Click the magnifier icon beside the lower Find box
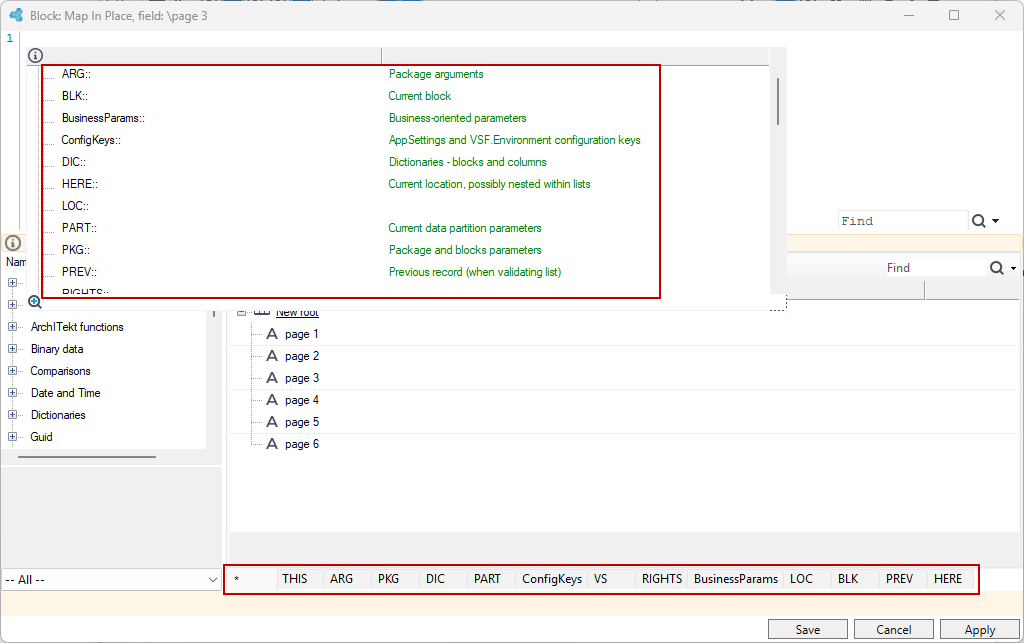The width and height of the screenshot is (1024, 643). 997,268
